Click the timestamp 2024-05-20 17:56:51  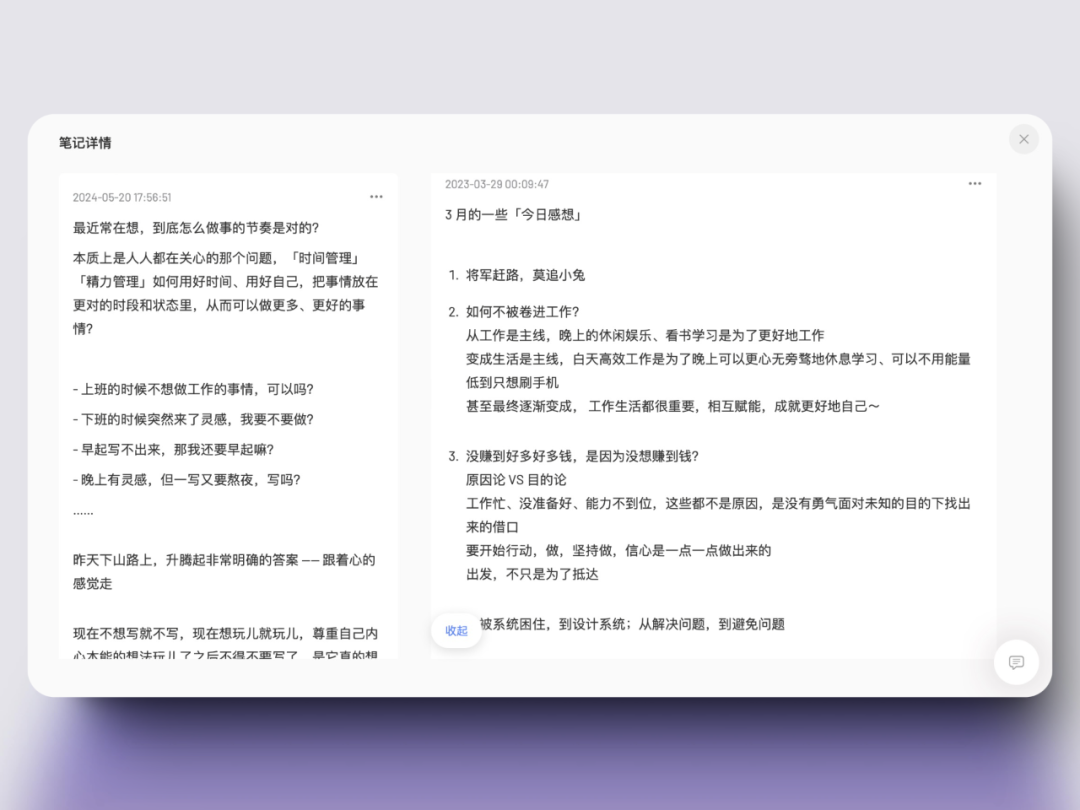tap(122, 198)
